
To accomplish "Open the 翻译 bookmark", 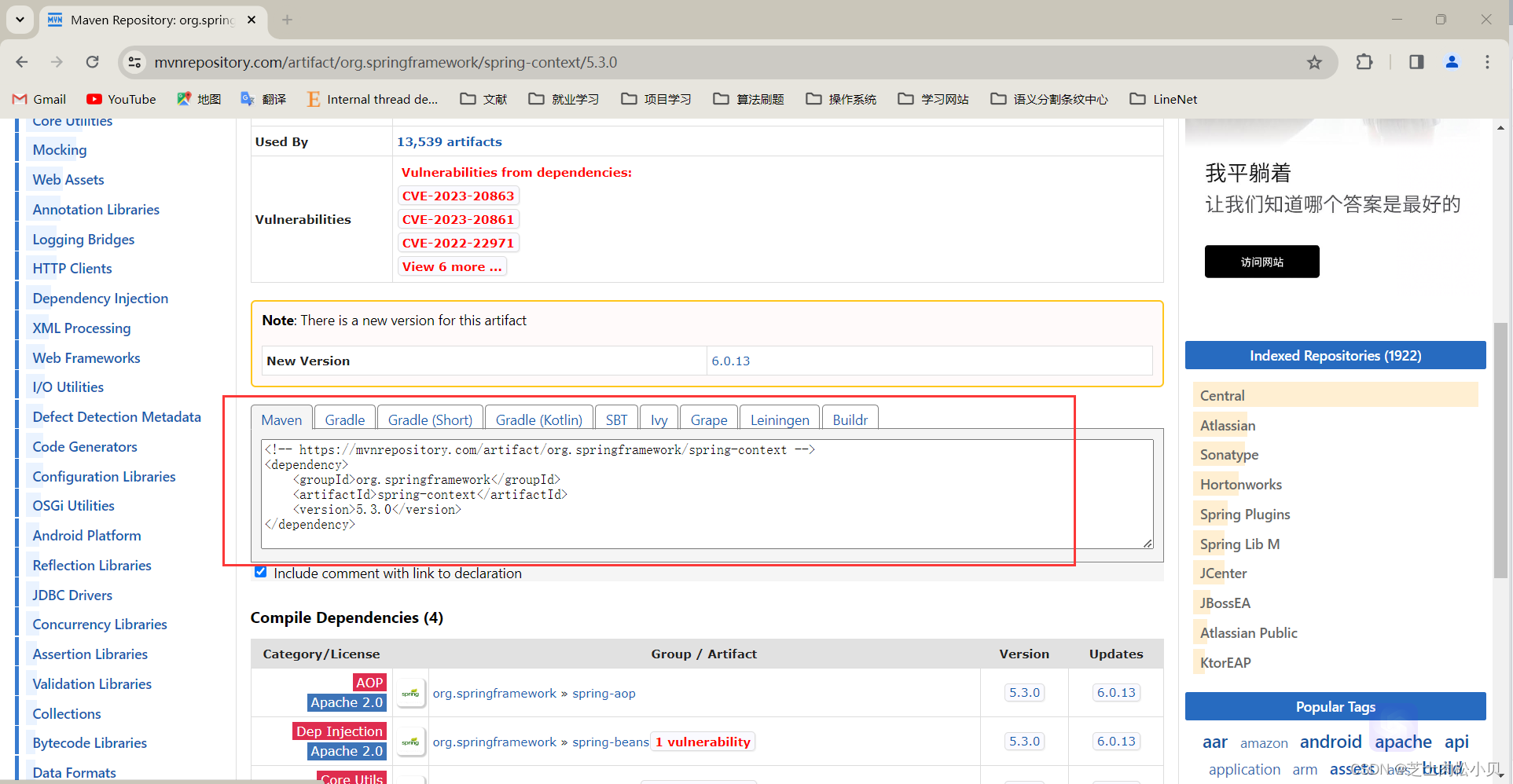I will [263, 99].
